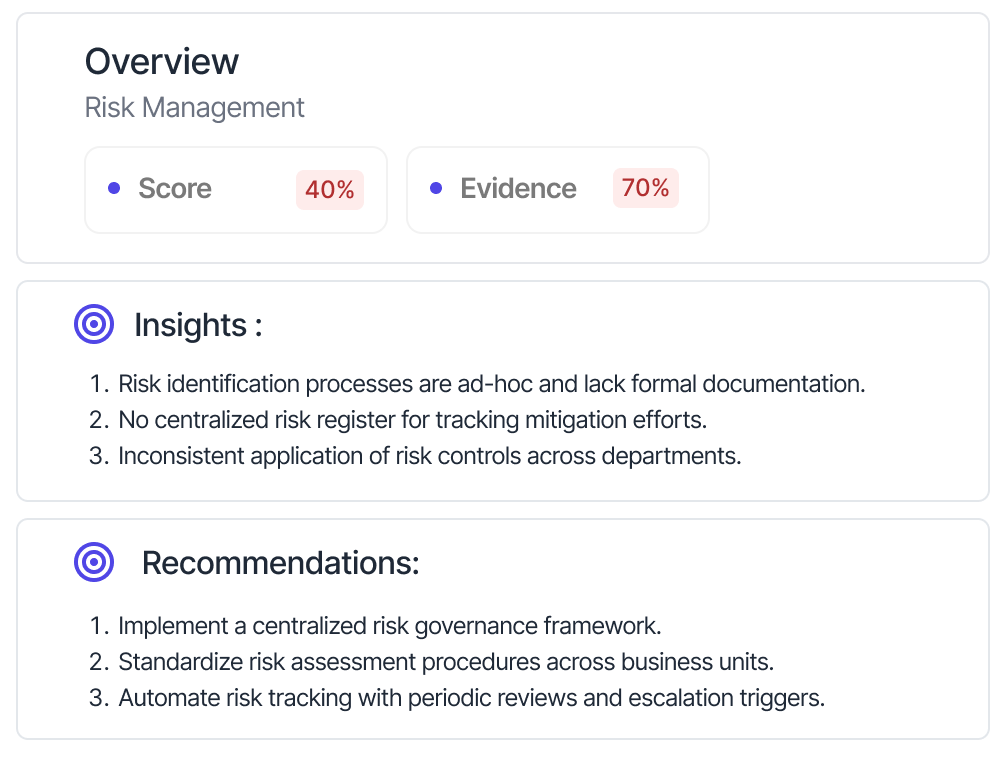
Task: Click the Overview heading
Action: pyautogui.click(x=162, y=61)
